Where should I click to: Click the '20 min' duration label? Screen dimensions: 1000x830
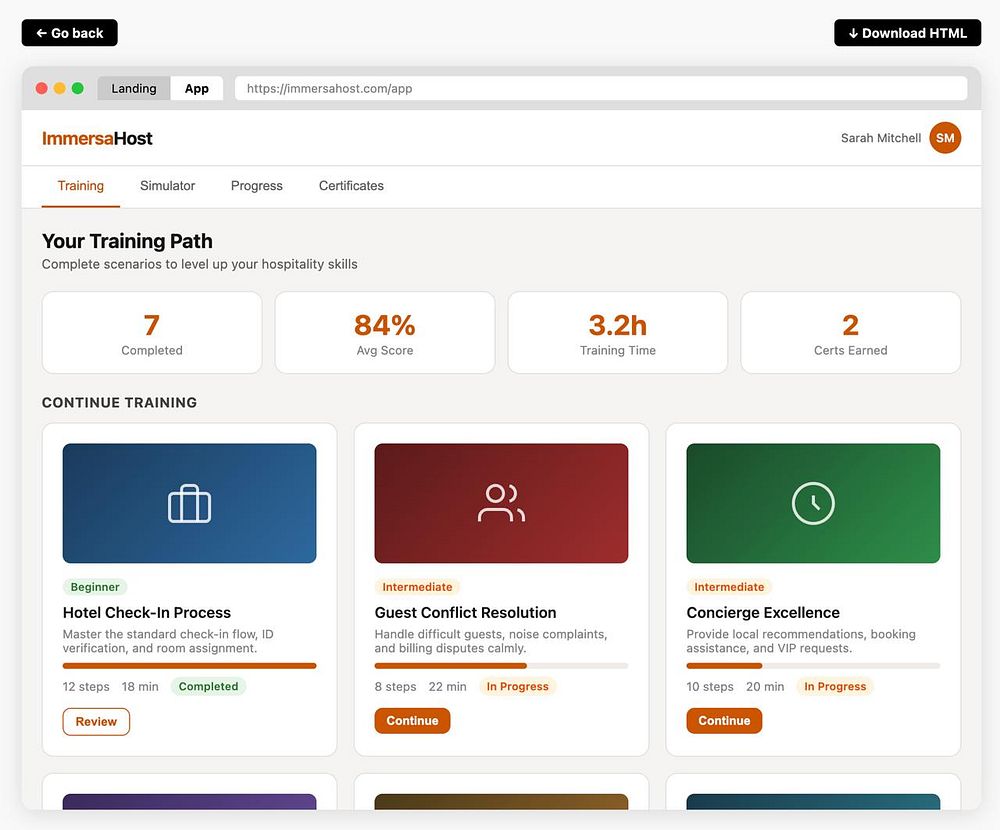tap(765, 686)
